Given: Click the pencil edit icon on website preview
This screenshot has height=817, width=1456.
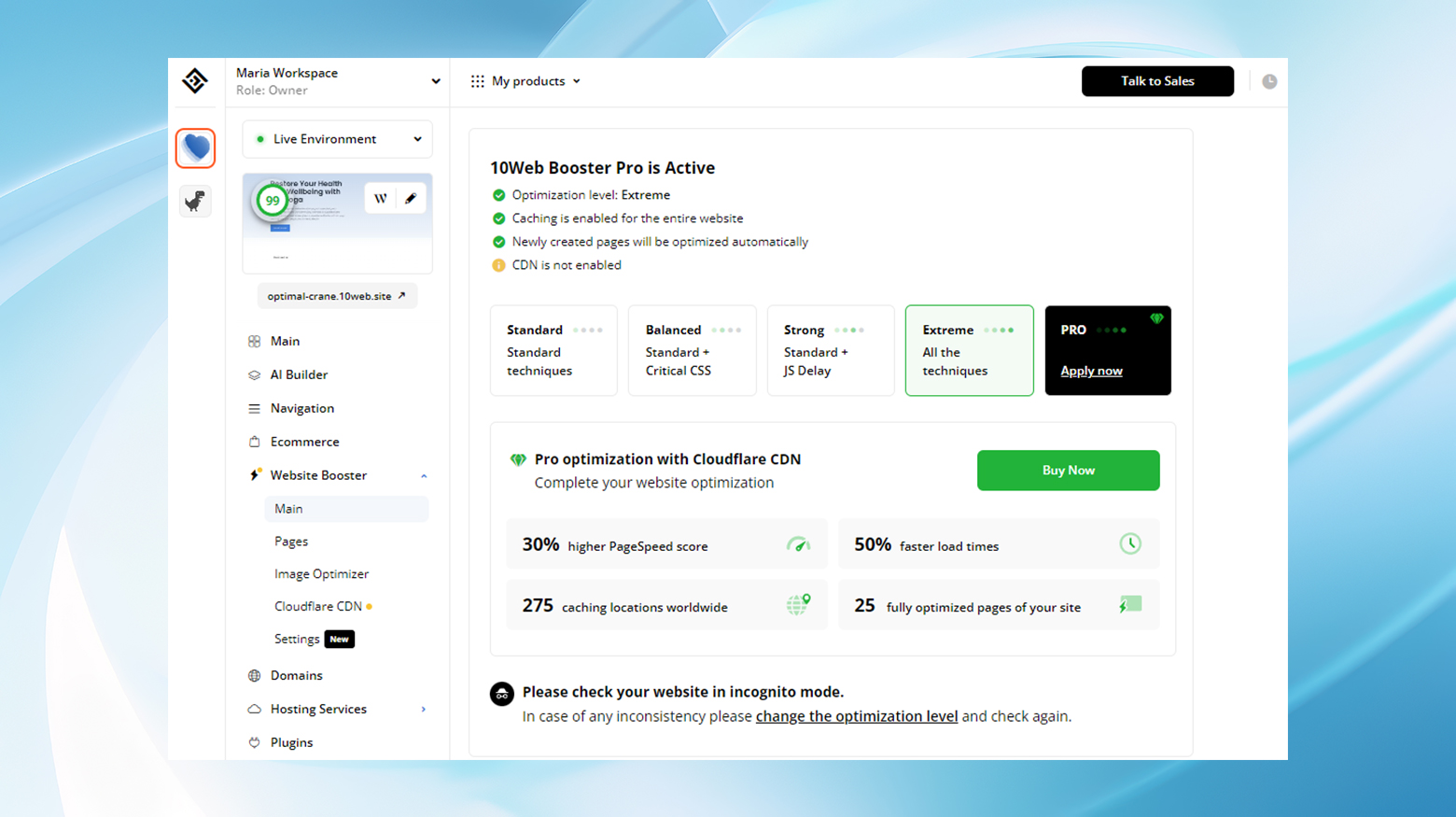Looking at the screenshot, I should 411,198.
